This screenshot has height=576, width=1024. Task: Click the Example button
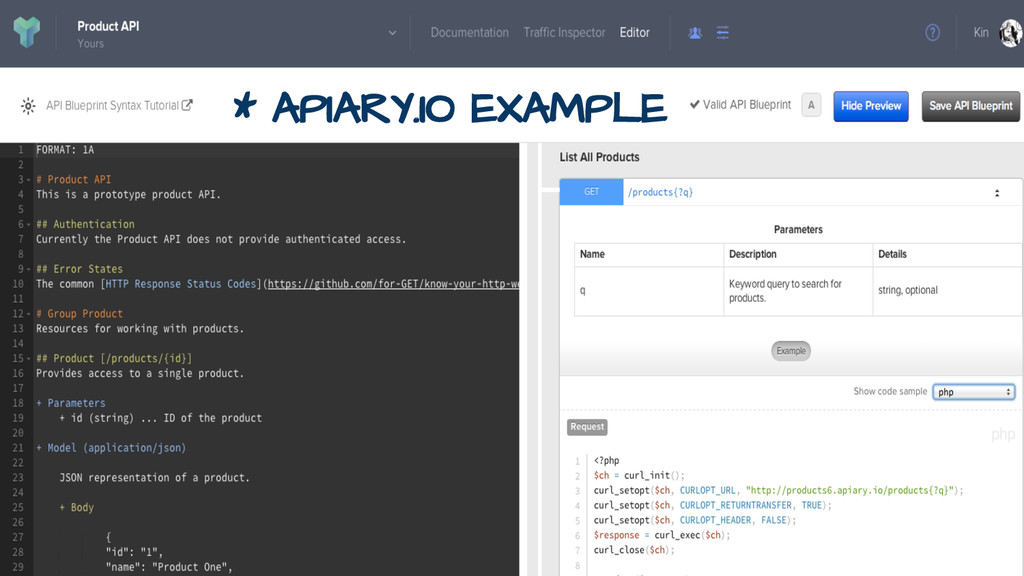click(791, 351)
